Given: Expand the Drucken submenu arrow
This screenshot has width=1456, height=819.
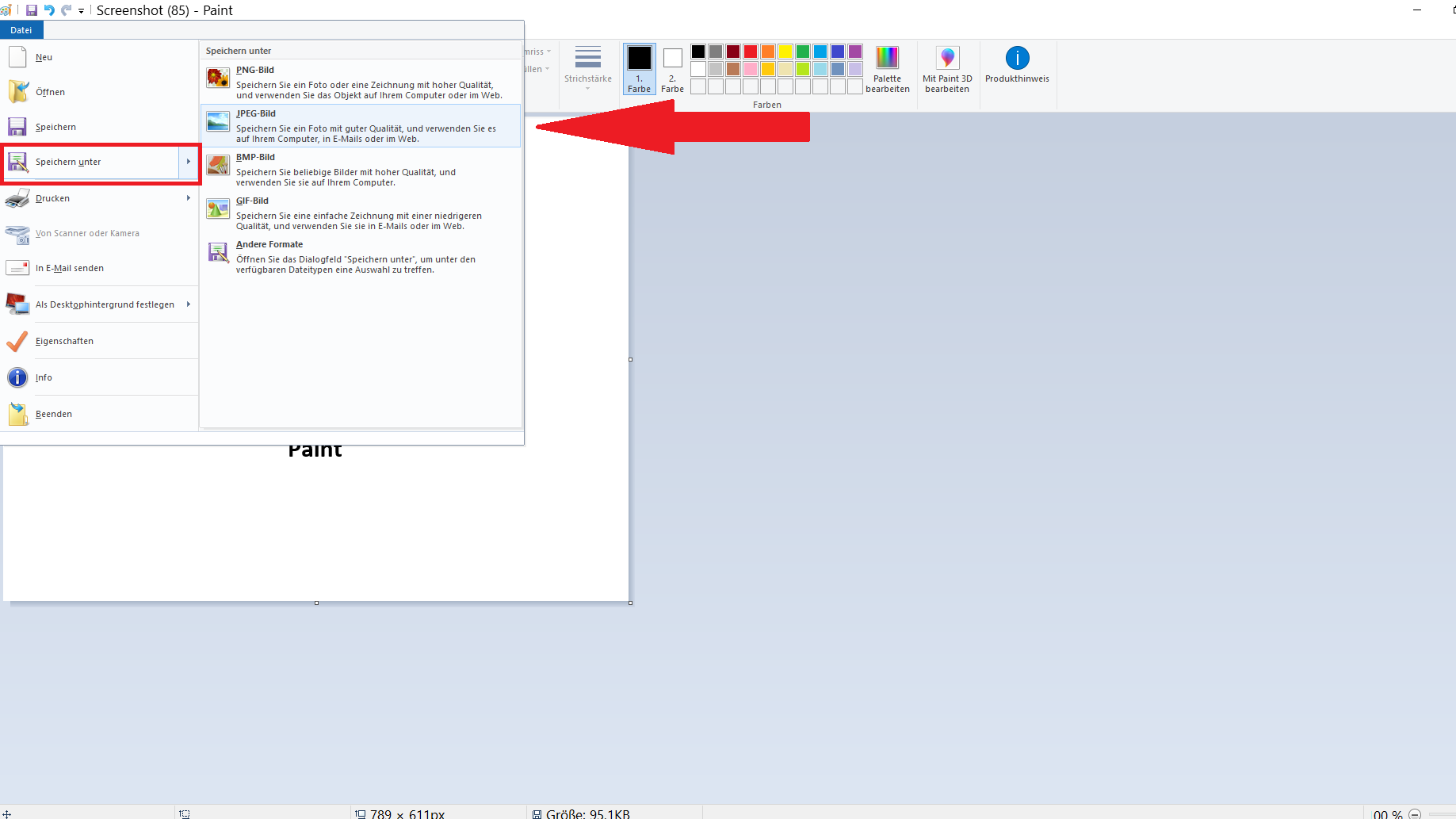Looking at the screenshot, I should click(189, 198).
